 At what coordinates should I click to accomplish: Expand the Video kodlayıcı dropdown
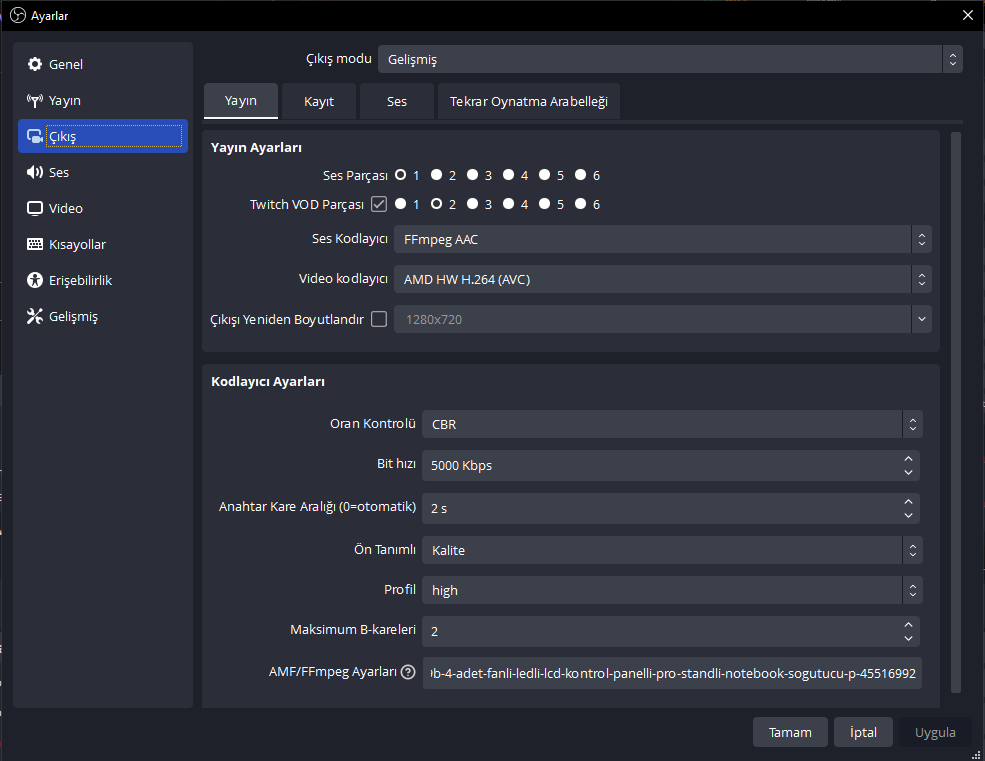662,280
